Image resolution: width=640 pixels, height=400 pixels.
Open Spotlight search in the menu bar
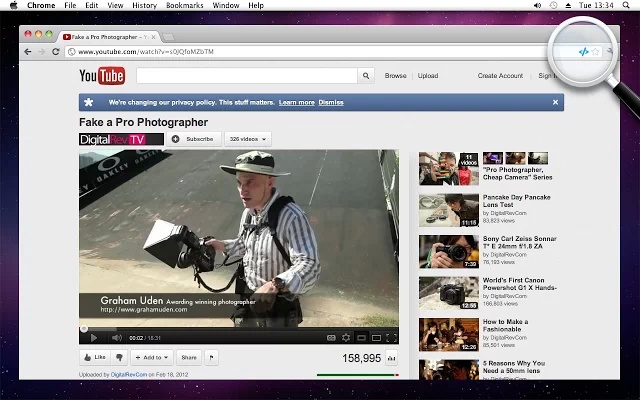click(626, 5)
